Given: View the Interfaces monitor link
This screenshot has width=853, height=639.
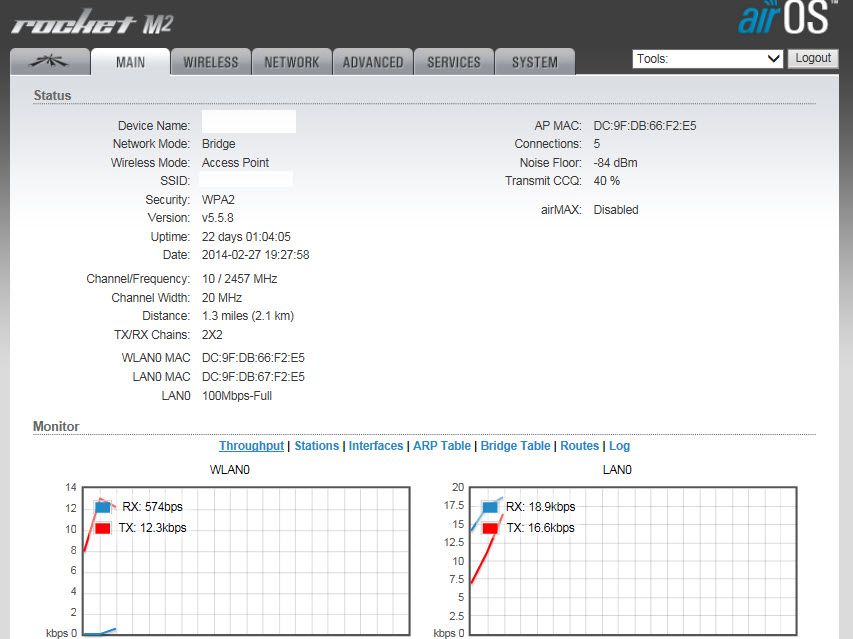Looking at the screenshot, I should pos(376,446).
